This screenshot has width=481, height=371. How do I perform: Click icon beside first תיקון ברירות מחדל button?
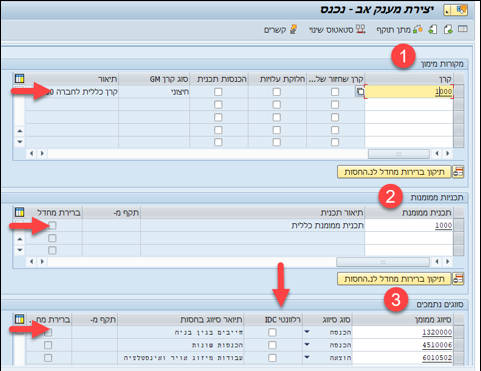458,172
